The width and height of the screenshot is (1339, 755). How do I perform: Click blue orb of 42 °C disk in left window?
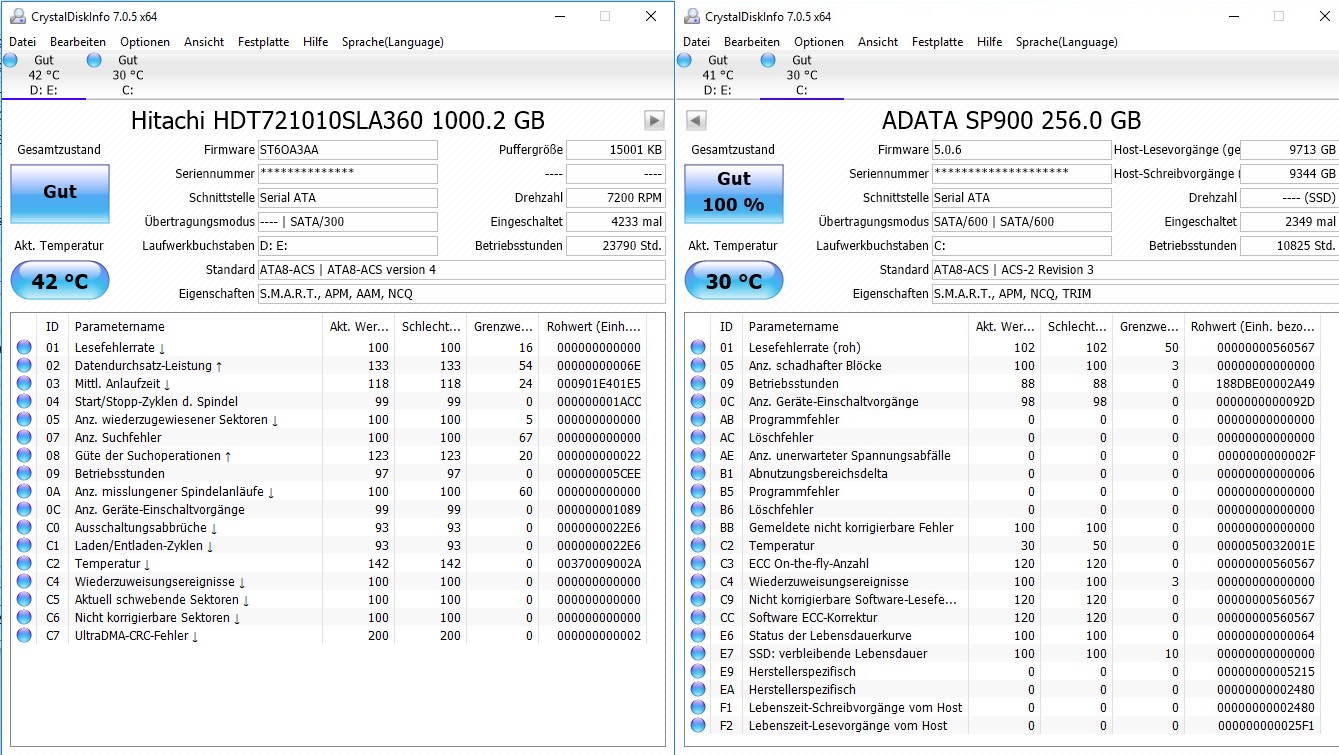(x=10, y=60)
